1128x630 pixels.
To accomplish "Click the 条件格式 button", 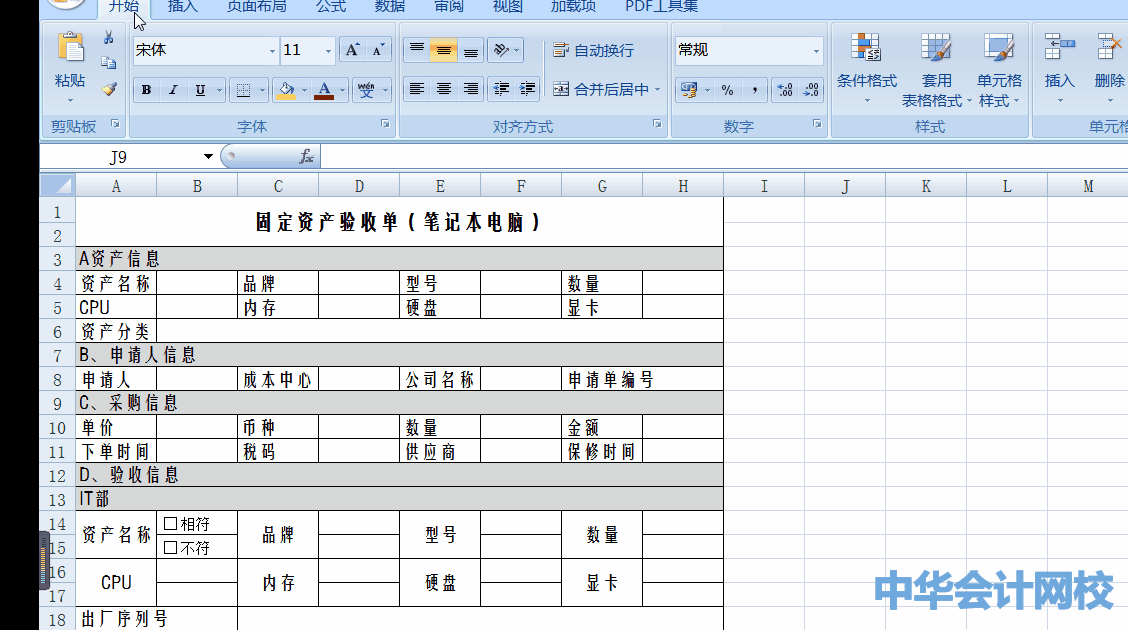I will point(866,68).
